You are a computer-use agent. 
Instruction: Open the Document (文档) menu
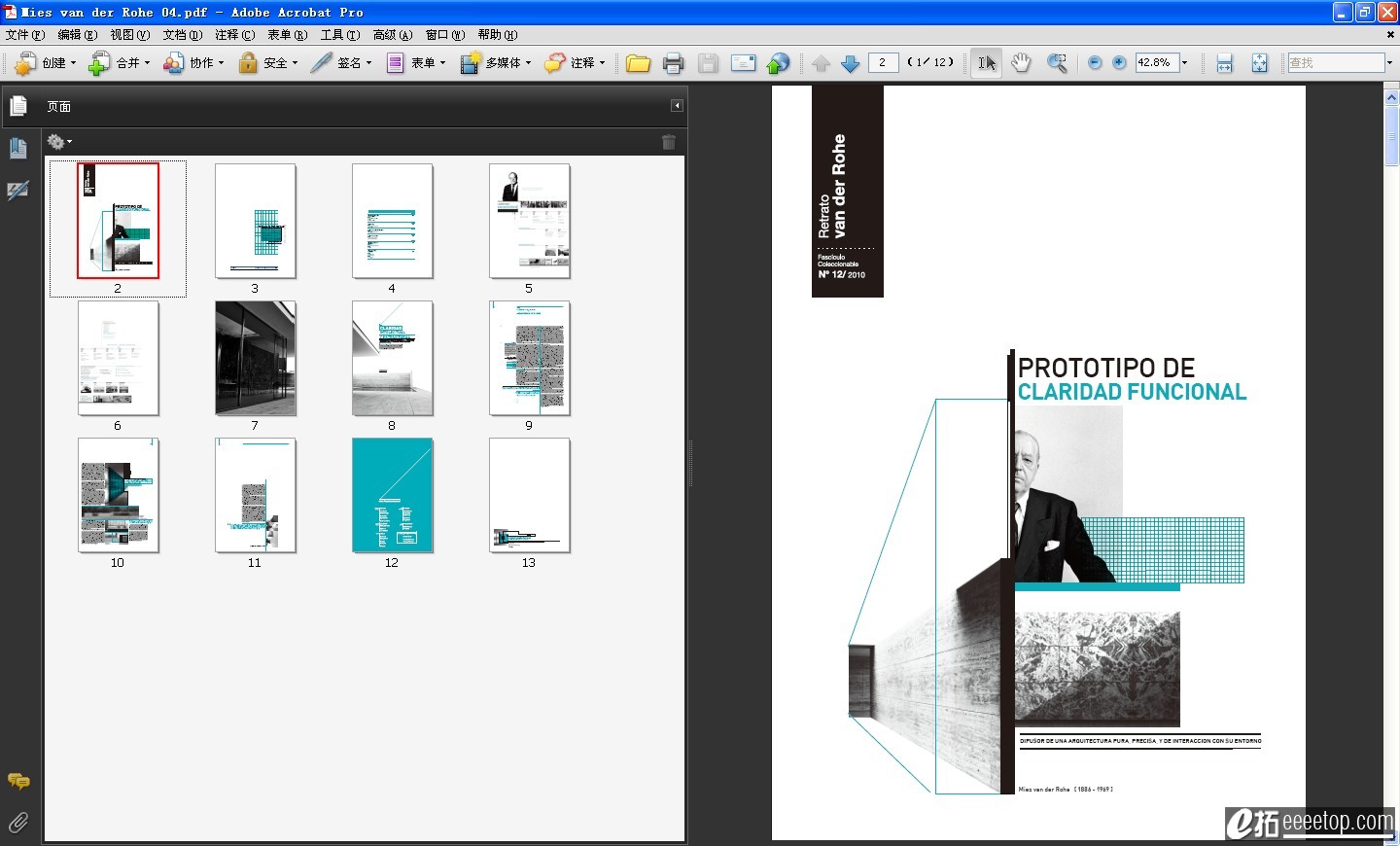point(183,35)
